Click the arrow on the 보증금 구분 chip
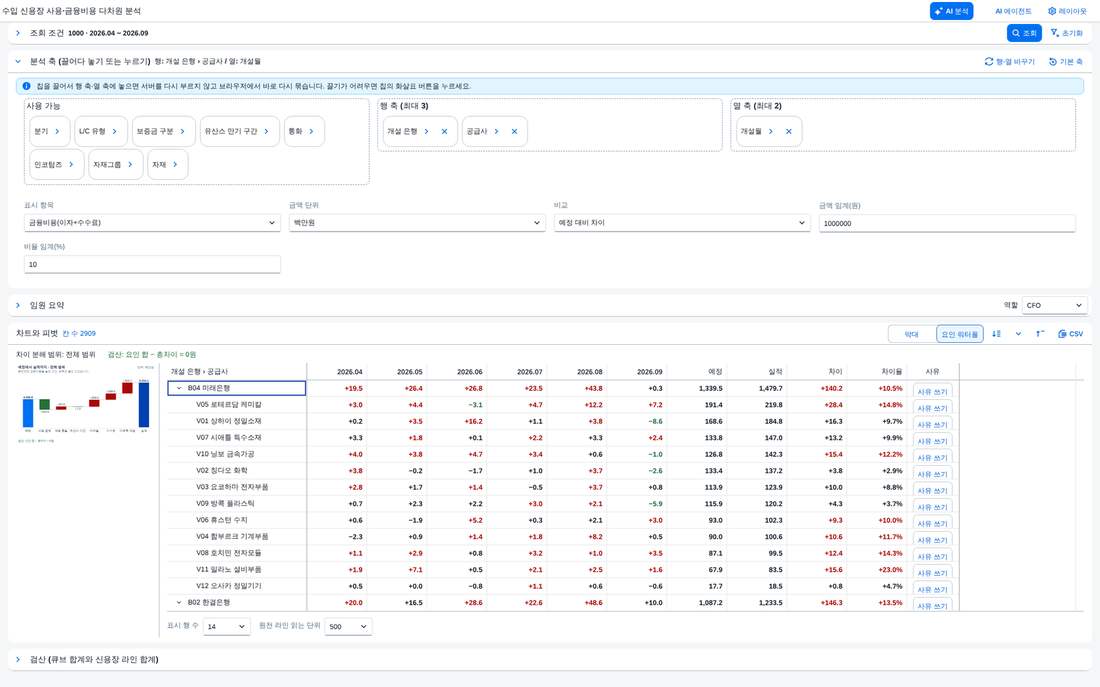 (182, 131)
